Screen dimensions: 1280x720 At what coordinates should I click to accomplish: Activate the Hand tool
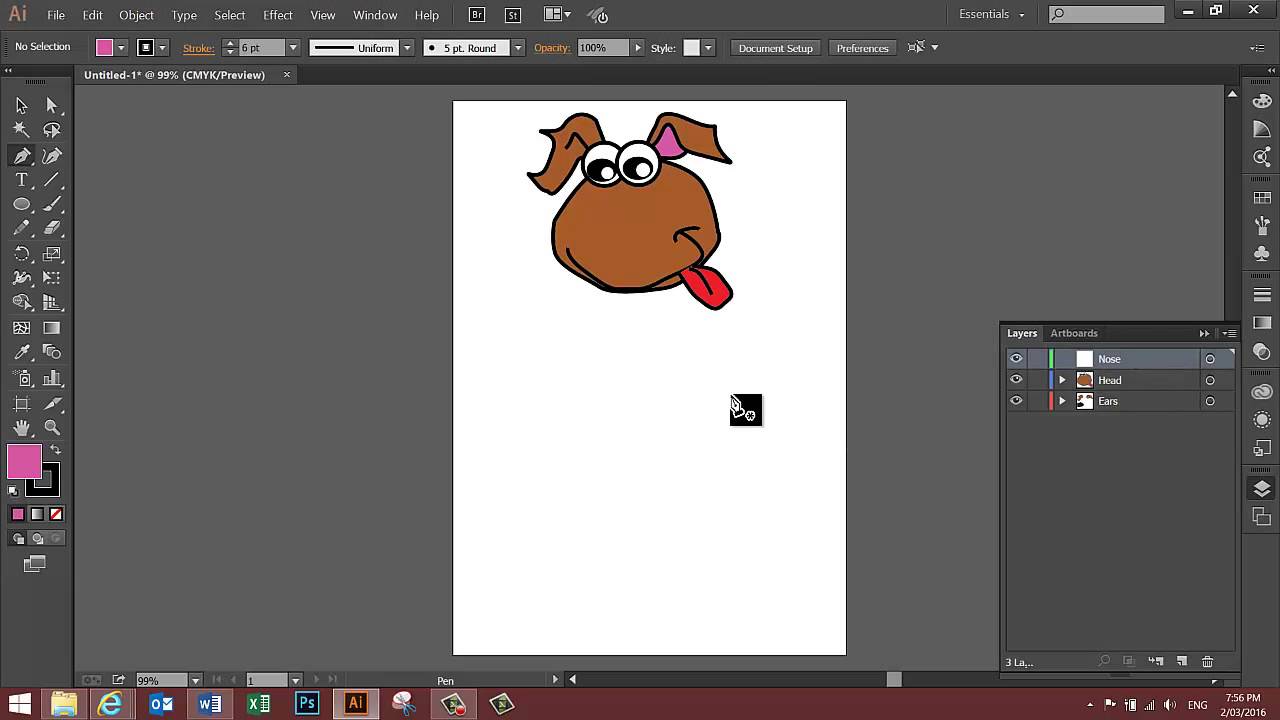21,428
